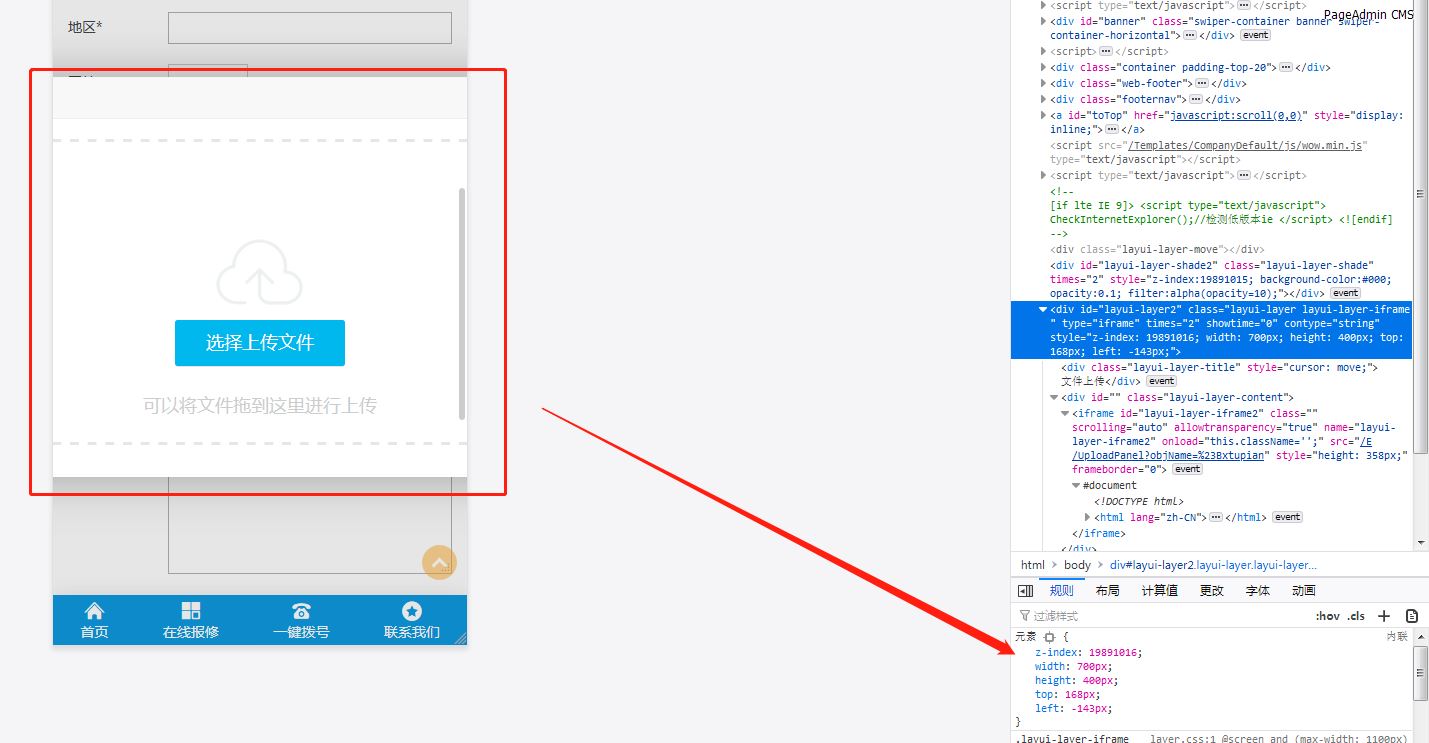
Task: Click the 地区 input field
Action: click(310, 28)
